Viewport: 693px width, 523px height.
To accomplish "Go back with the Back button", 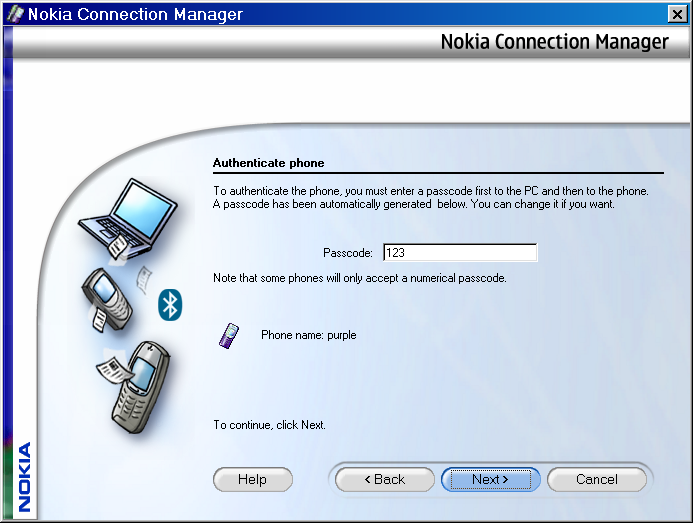I will point(385,480).
